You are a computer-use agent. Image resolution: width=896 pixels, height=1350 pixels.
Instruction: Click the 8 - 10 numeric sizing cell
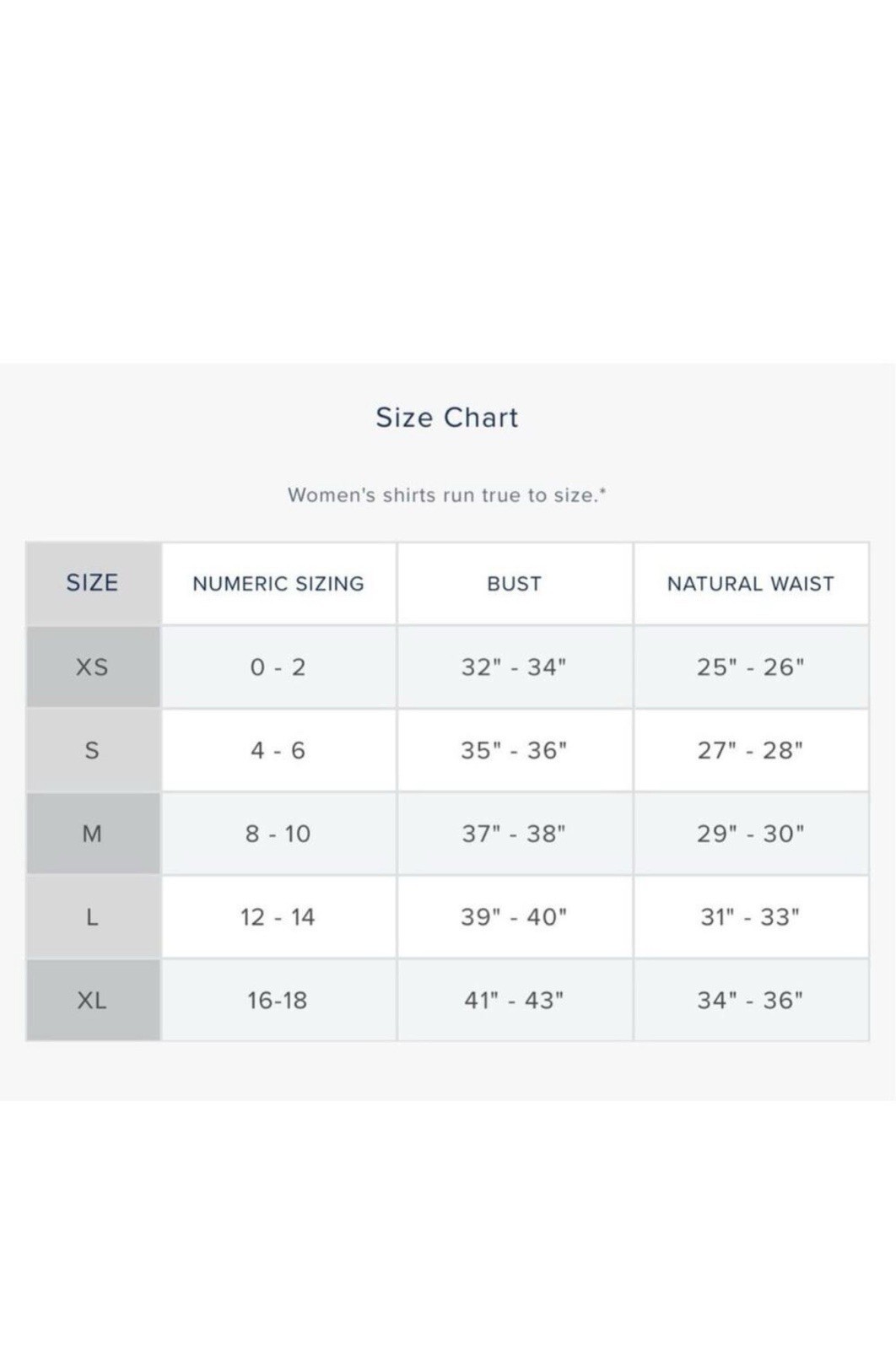click(x=278, y=834)
